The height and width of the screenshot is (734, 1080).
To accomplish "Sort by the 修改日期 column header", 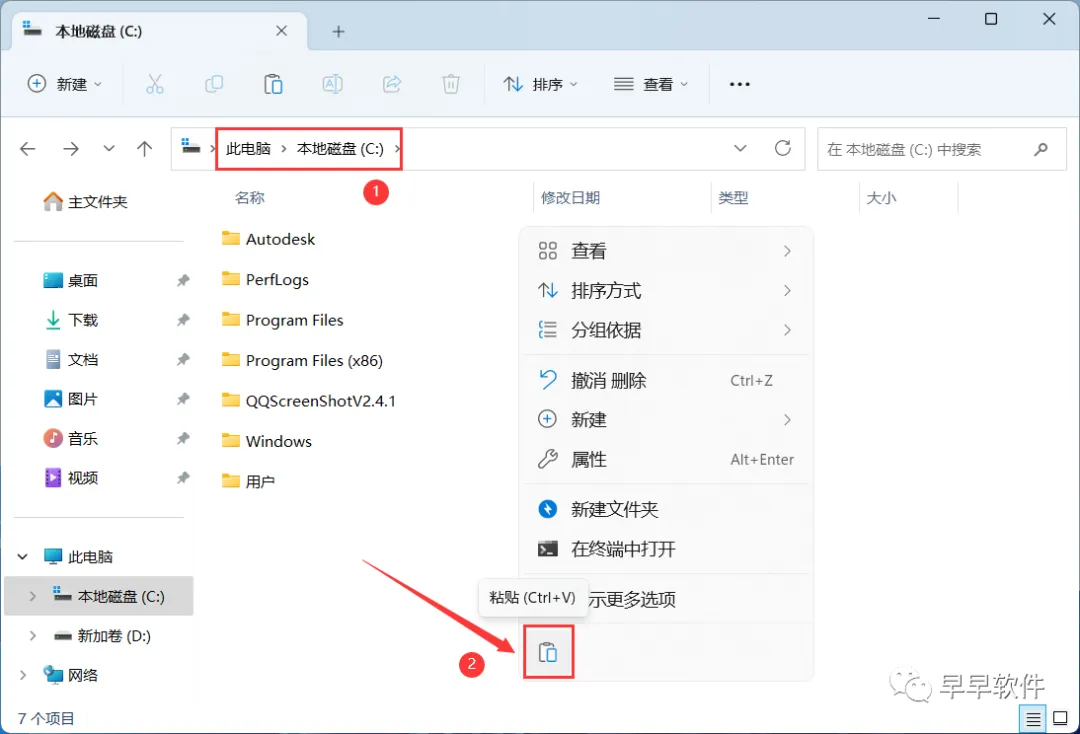I will click(570, 198).
